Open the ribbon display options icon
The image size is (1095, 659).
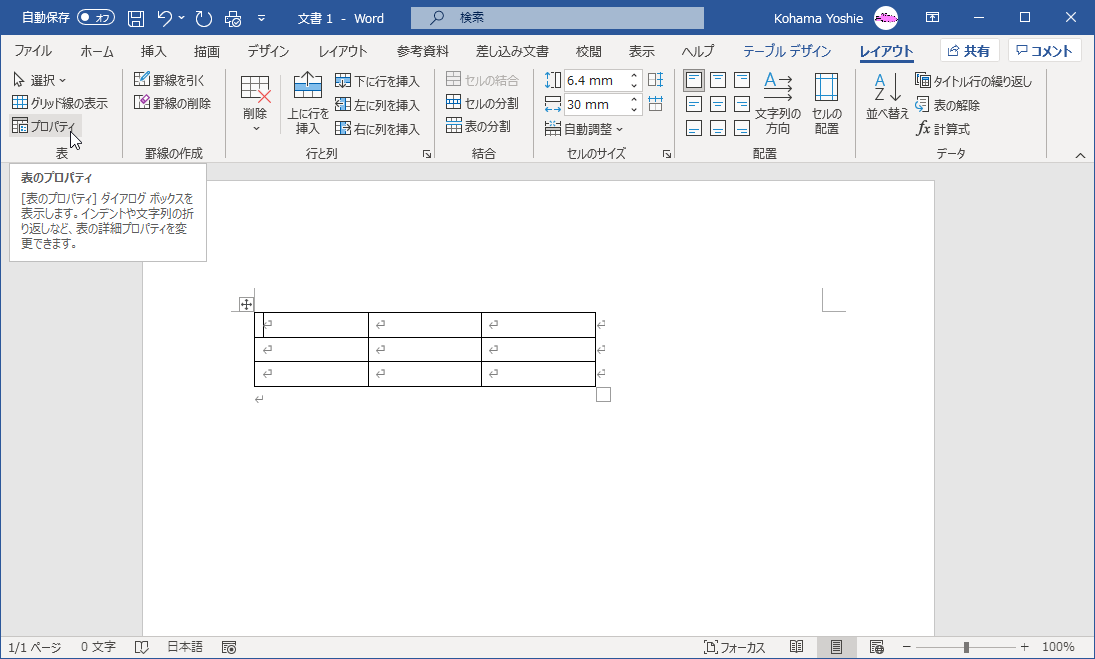(x=932, y=17)
